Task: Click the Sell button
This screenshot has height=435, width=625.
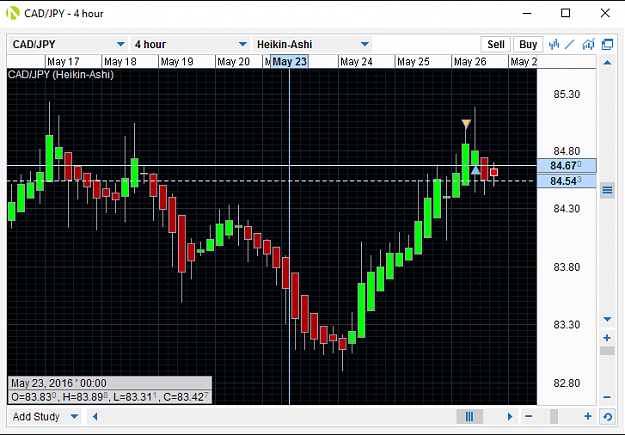Action: click(495, 44)
